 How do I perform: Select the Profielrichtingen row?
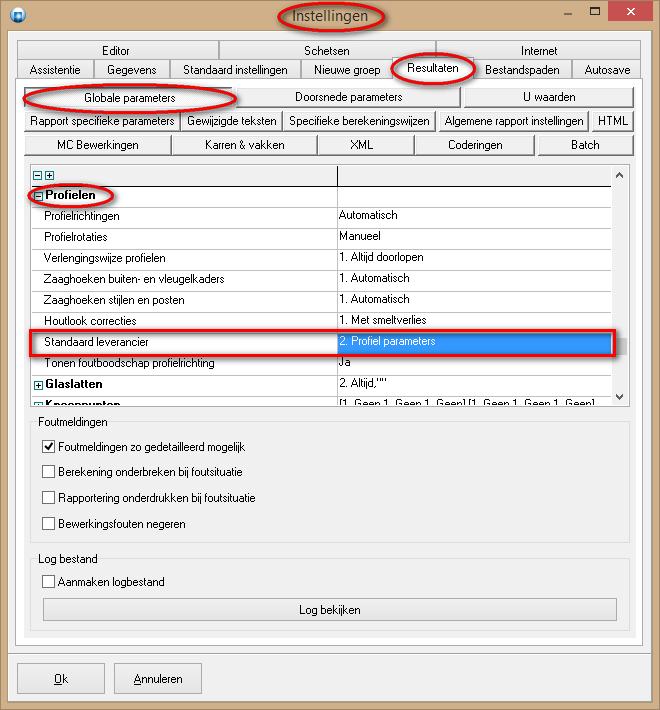321,216
